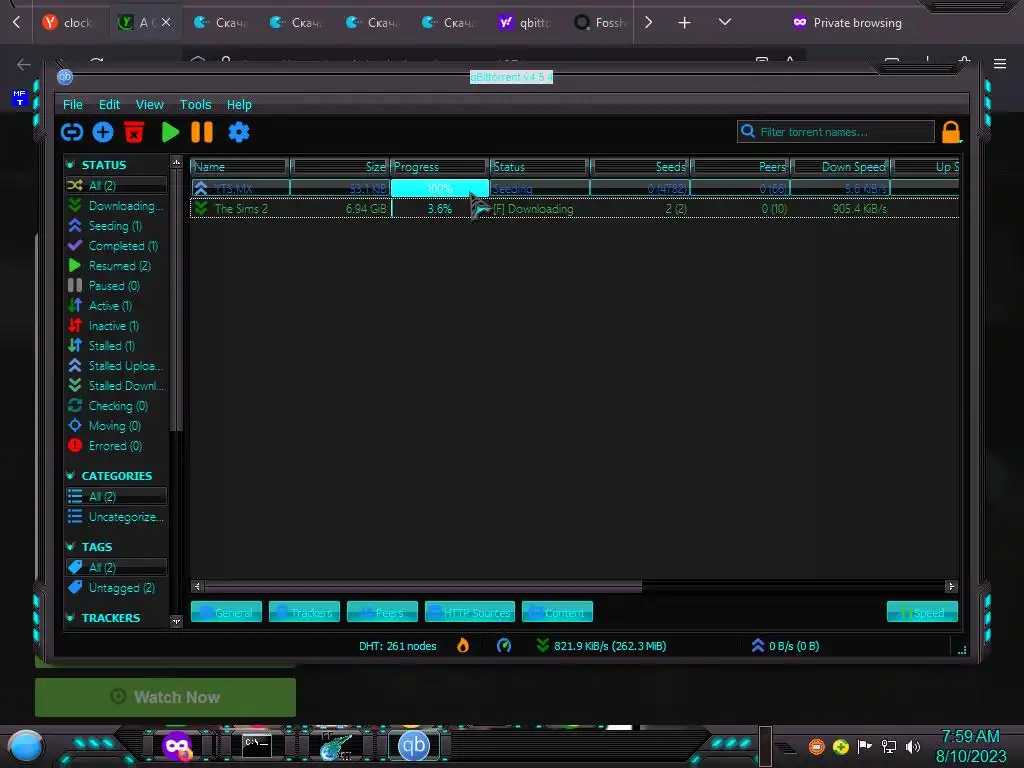This screenshot has height=768, width=1024.
Task: Click the Add torrent file plus icon
Action: pos(103,133)
